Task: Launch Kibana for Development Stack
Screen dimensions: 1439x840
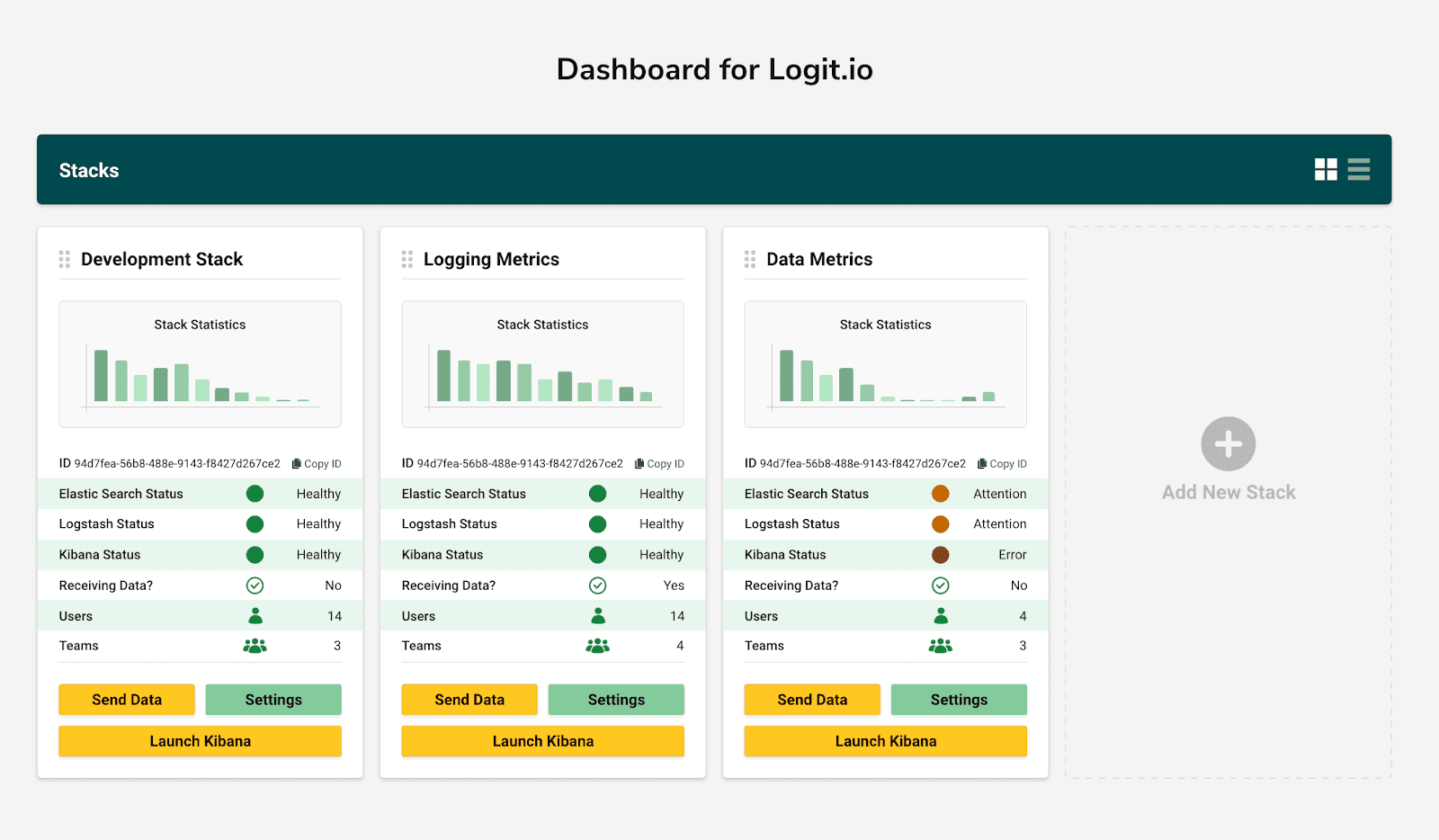Action: click(199, 740)
